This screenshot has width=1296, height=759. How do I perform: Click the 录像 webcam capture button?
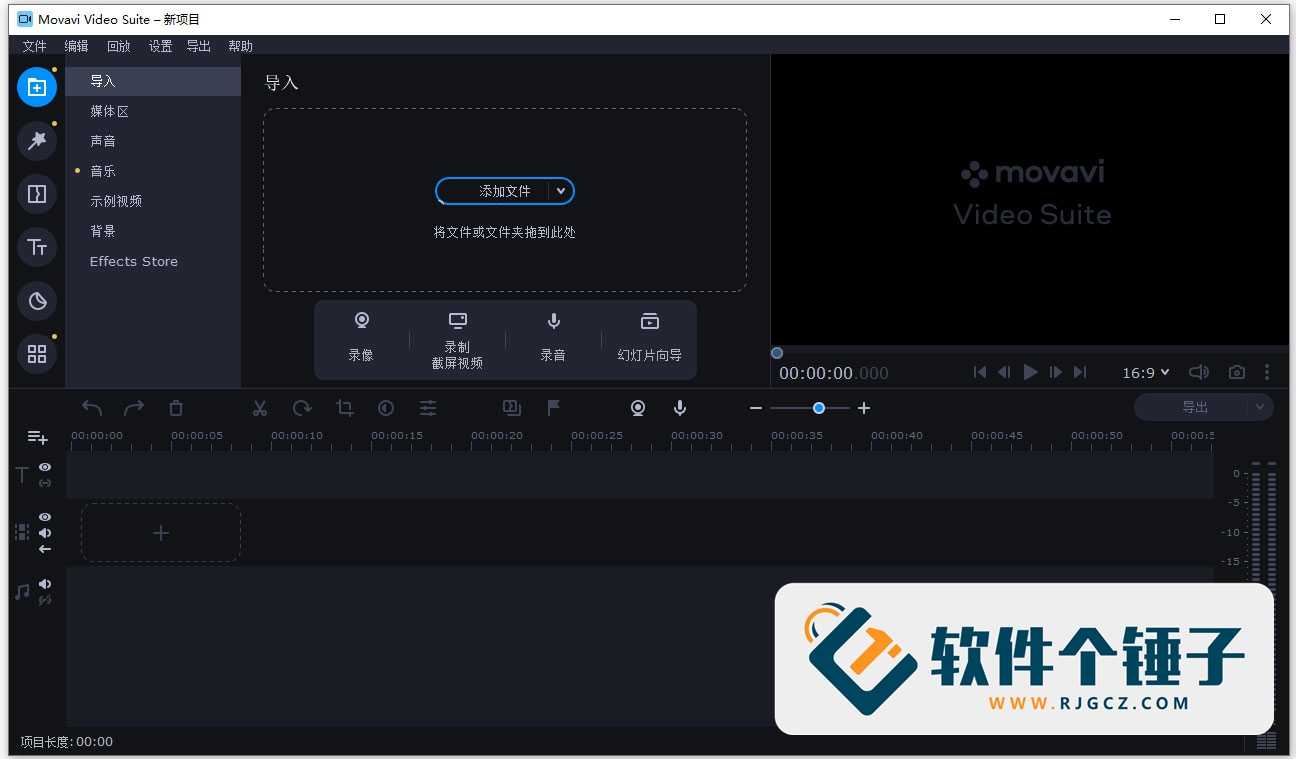[x=361, y=337]
